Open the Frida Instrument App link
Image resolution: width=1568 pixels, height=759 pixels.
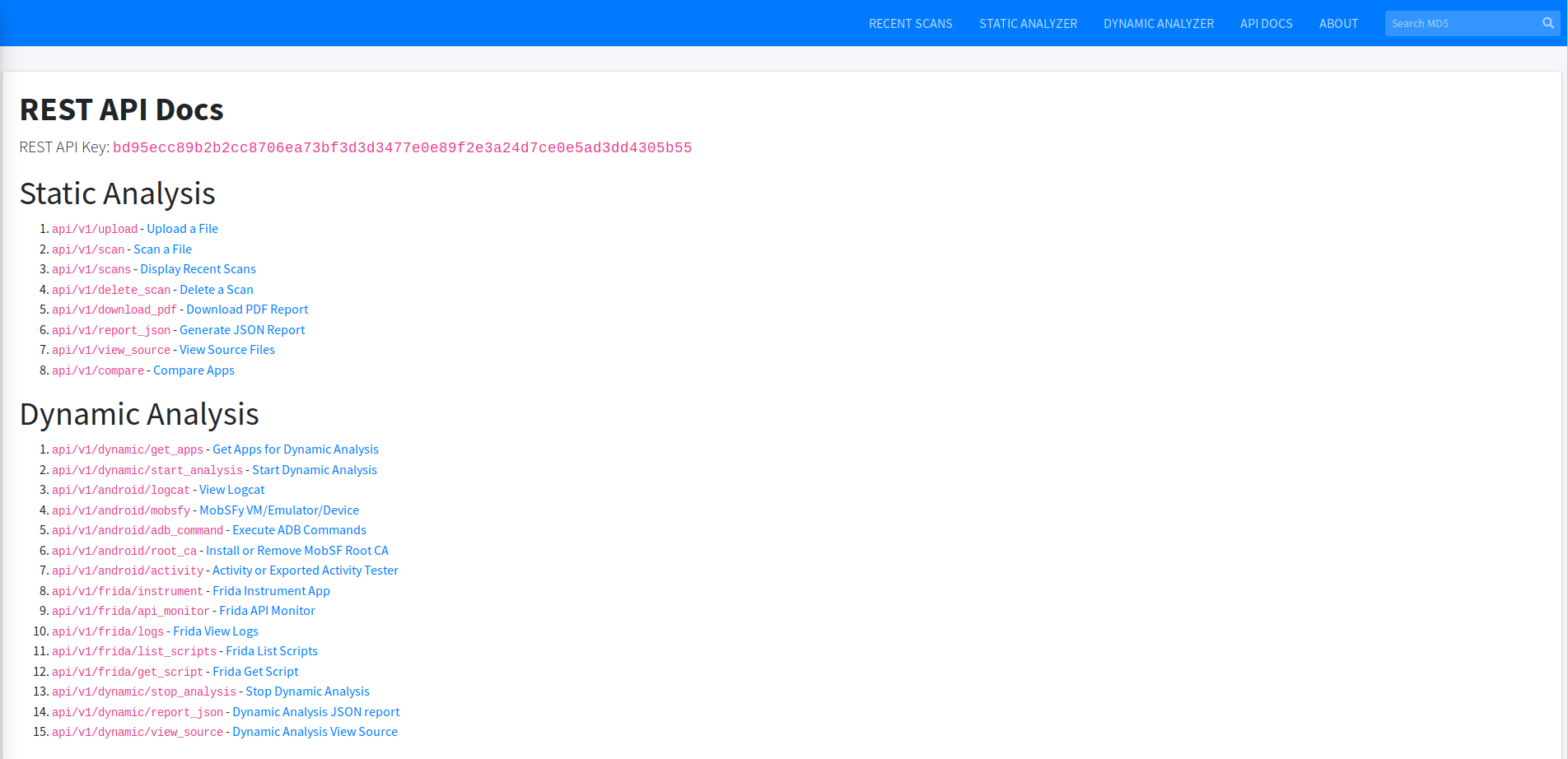tap(271, 591)
